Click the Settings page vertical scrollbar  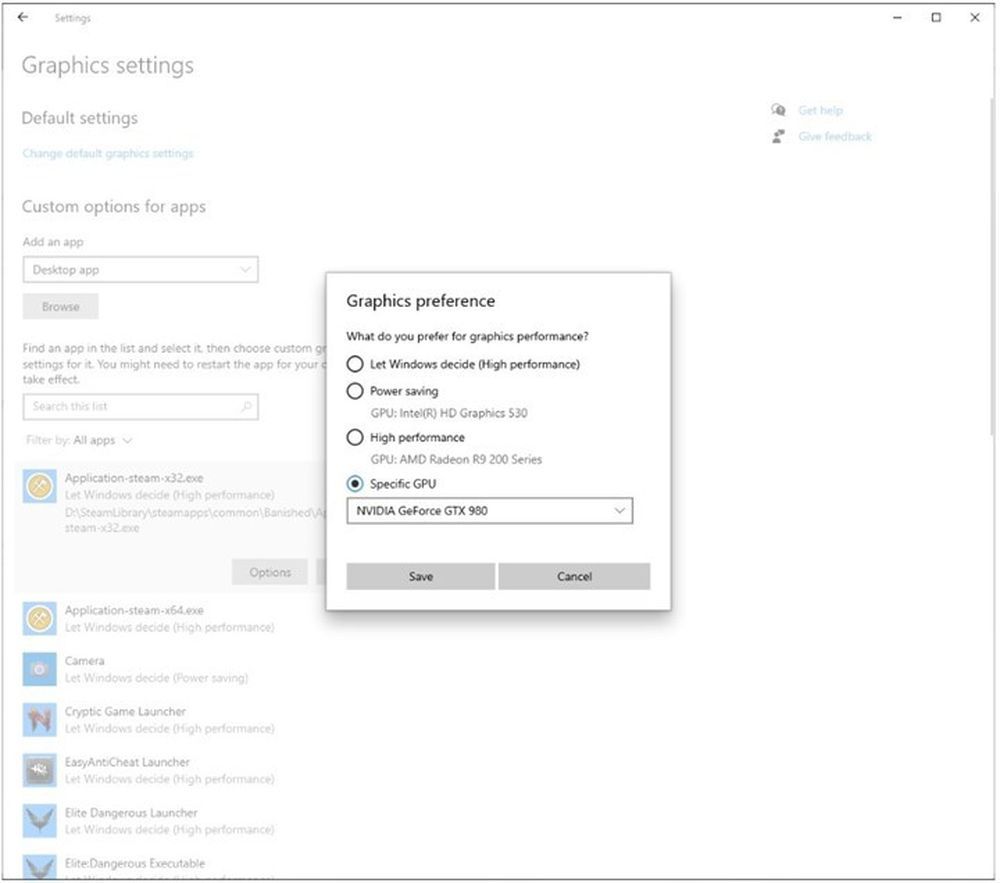point(992,266)
